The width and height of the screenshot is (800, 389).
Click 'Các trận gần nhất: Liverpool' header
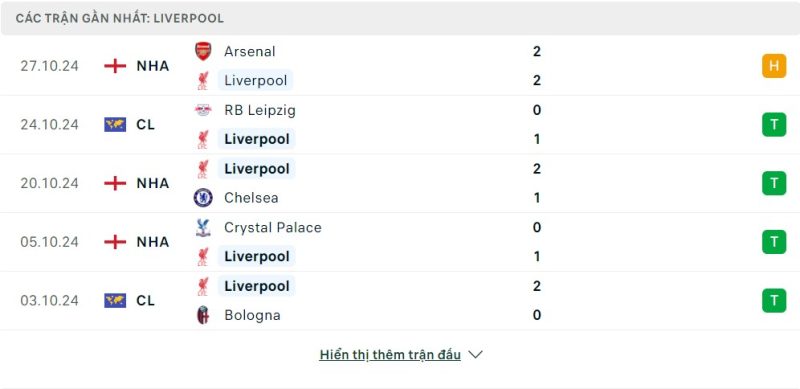click(x=119, y=18)
